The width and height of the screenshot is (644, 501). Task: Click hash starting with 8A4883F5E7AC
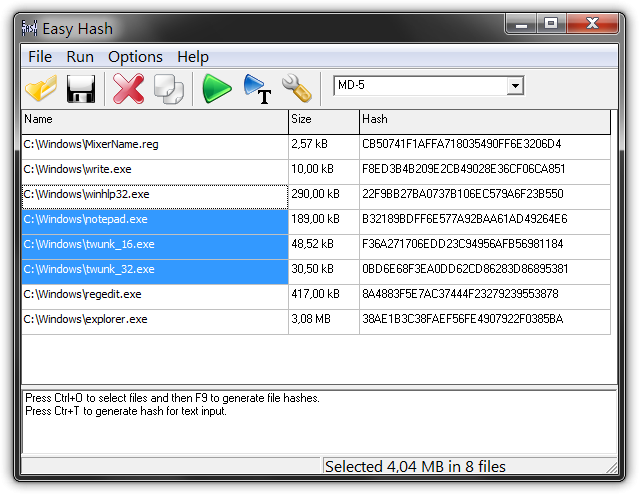coord(485,297)
